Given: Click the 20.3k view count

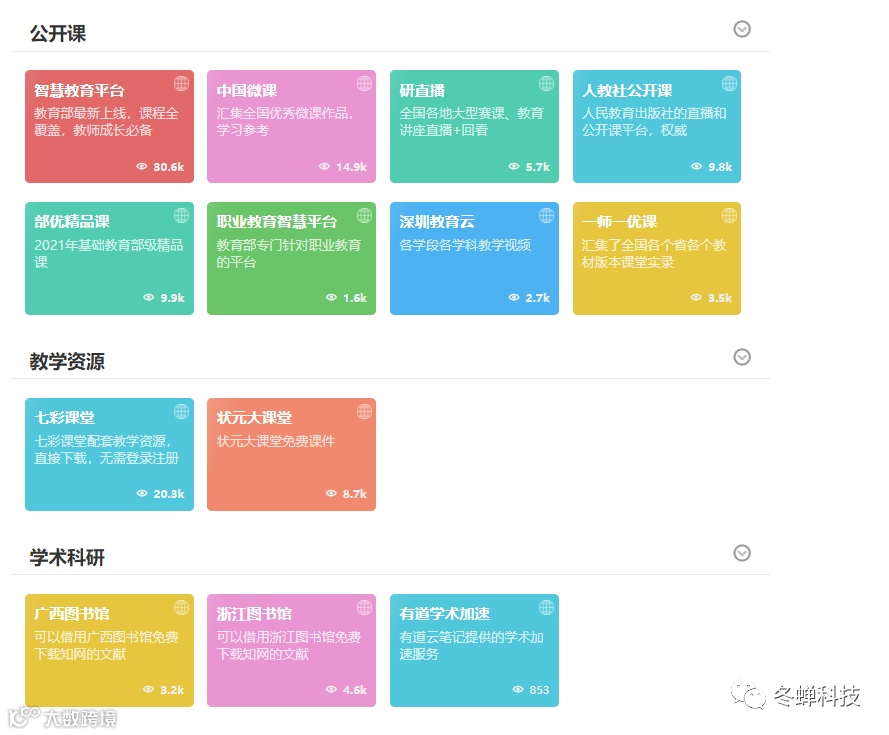Looking at the screenshot, I should 168,494.
